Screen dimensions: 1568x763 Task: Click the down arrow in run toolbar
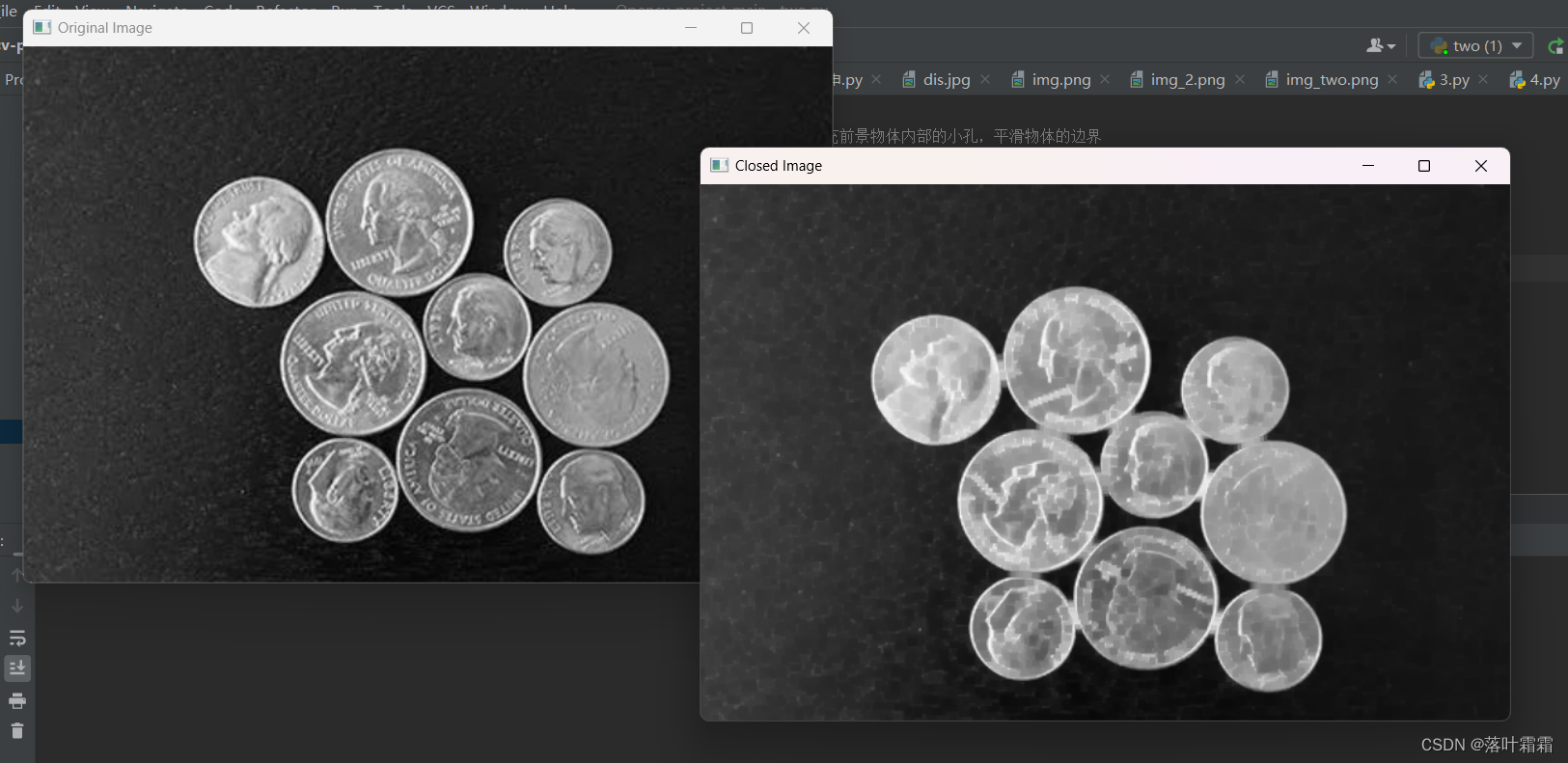(x=17, y=606)
